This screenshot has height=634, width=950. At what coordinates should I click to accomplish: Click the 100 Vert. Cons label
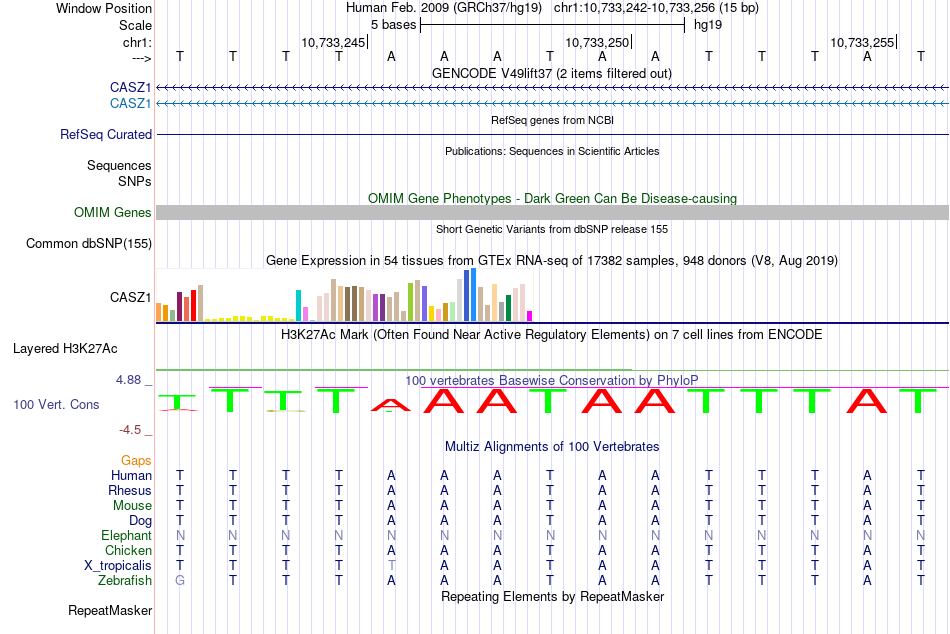point(56,404)
